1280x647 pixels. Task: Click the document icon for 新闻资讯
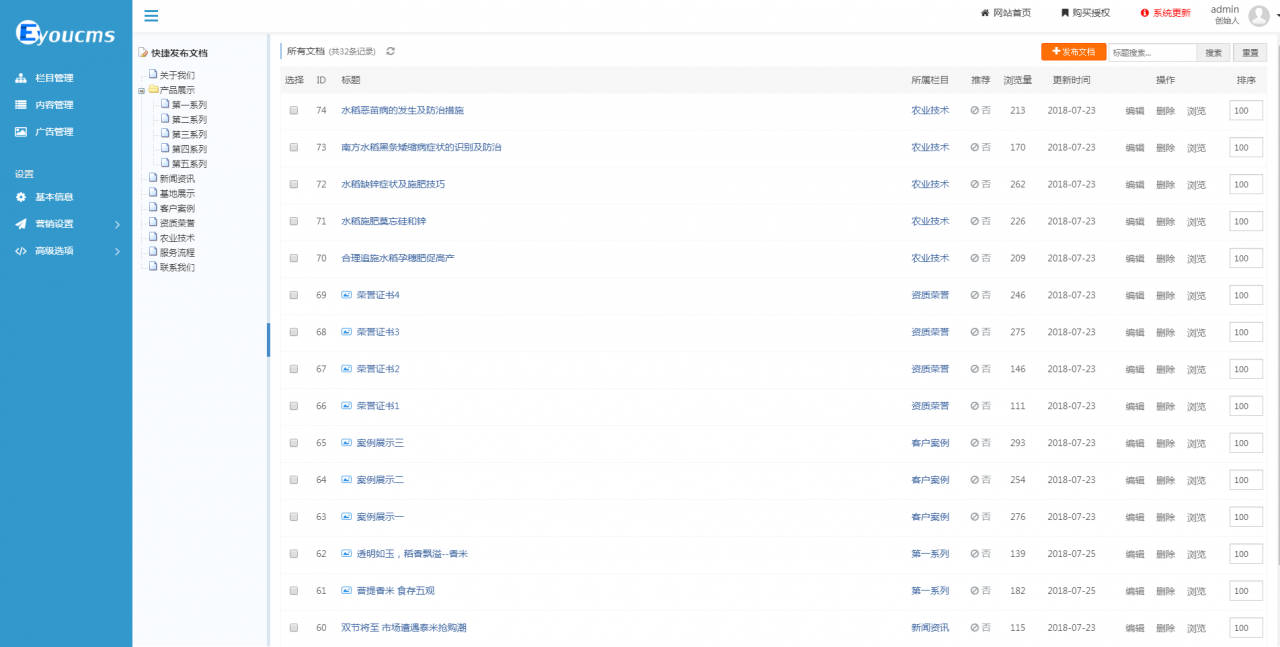pyautogui.click(x=153, y=178)
